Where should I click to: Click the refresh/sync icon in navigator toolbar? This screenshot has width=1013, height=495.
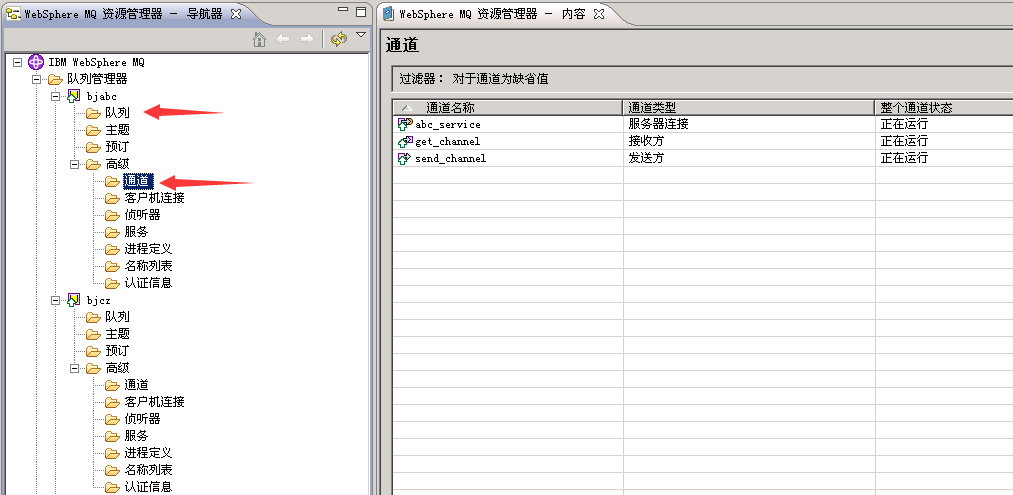[339, 39]
